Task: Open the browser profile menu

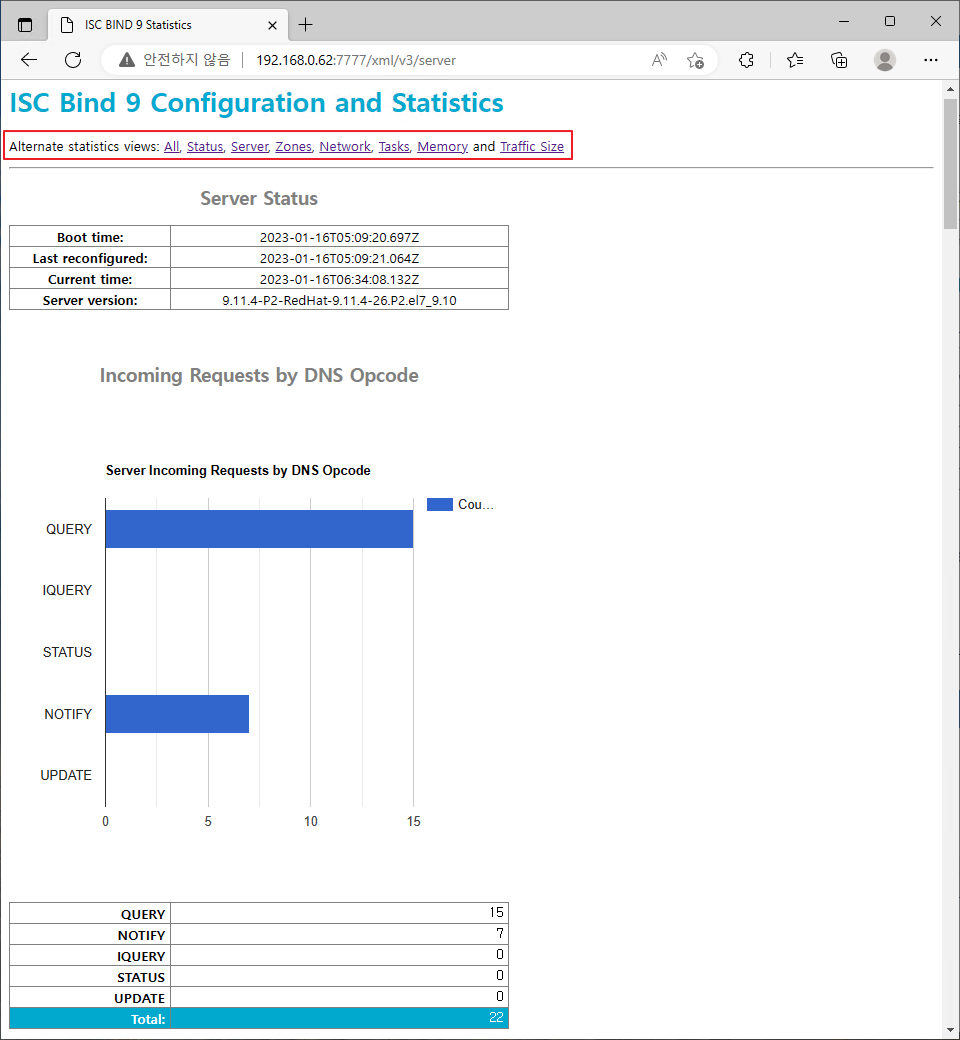Action: point(885,60)
